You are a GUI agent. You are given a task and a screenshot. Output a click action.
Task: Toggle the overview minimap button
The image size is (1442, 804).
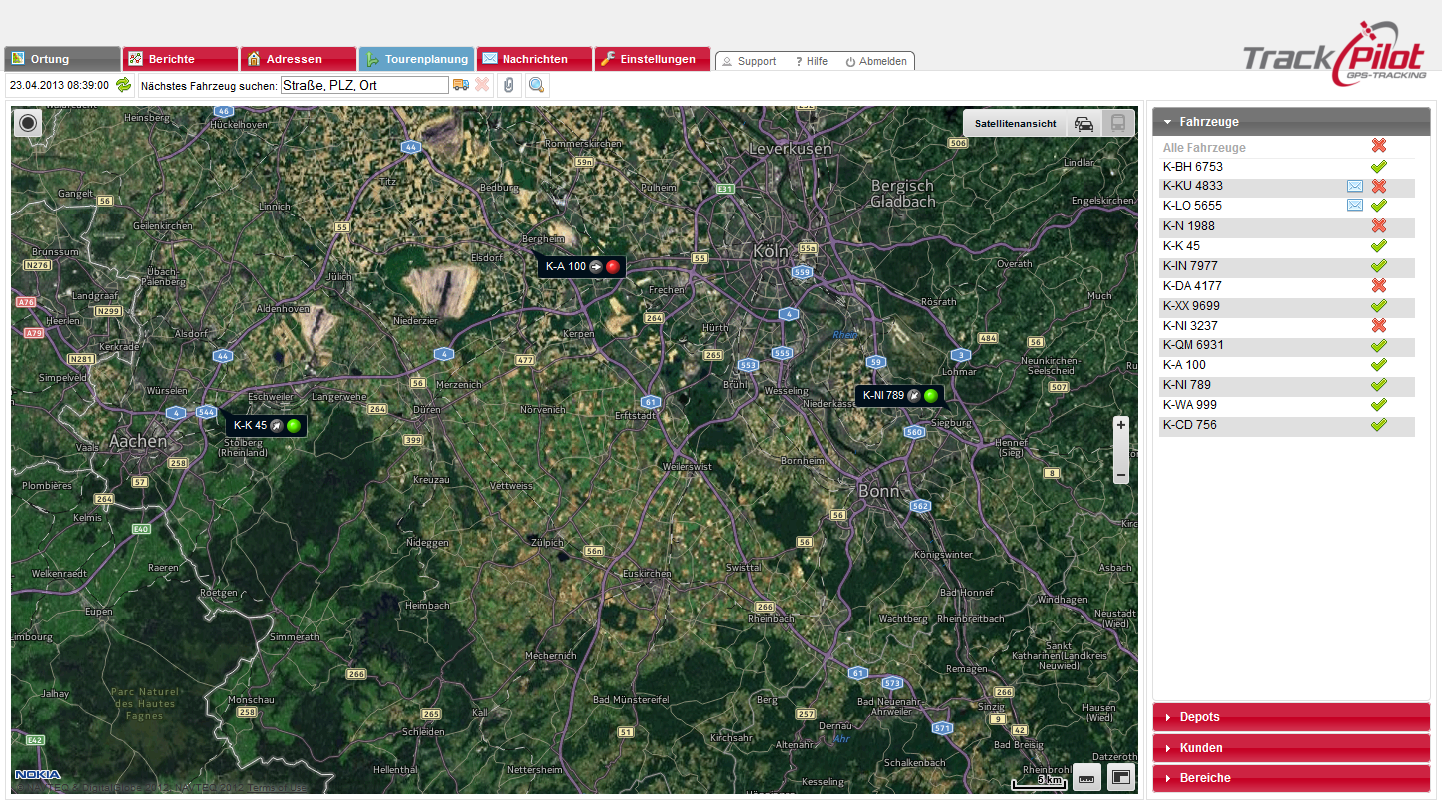click(1121, 777)
